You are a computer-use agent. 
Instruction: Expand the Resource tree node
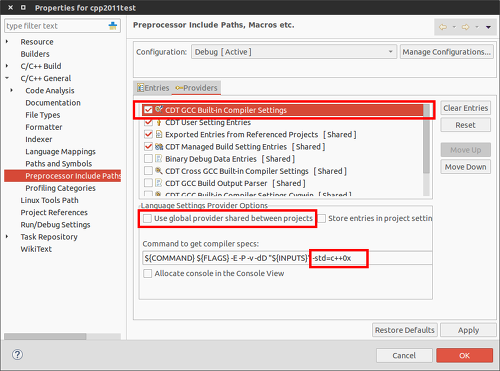pos(7,42)
